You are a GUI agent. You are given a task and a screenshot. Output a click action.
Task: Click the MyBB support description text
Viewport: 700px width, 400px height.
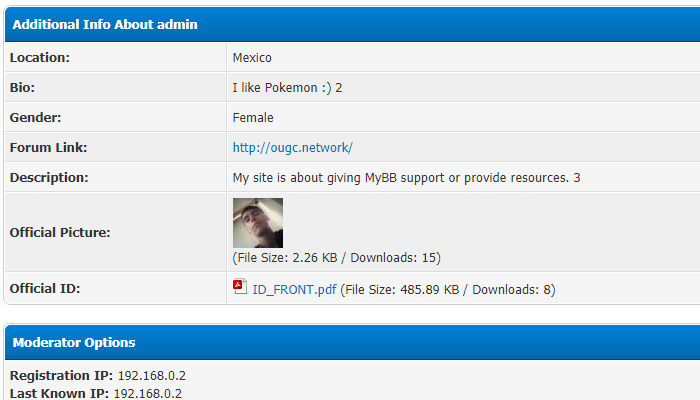point(406,178)
